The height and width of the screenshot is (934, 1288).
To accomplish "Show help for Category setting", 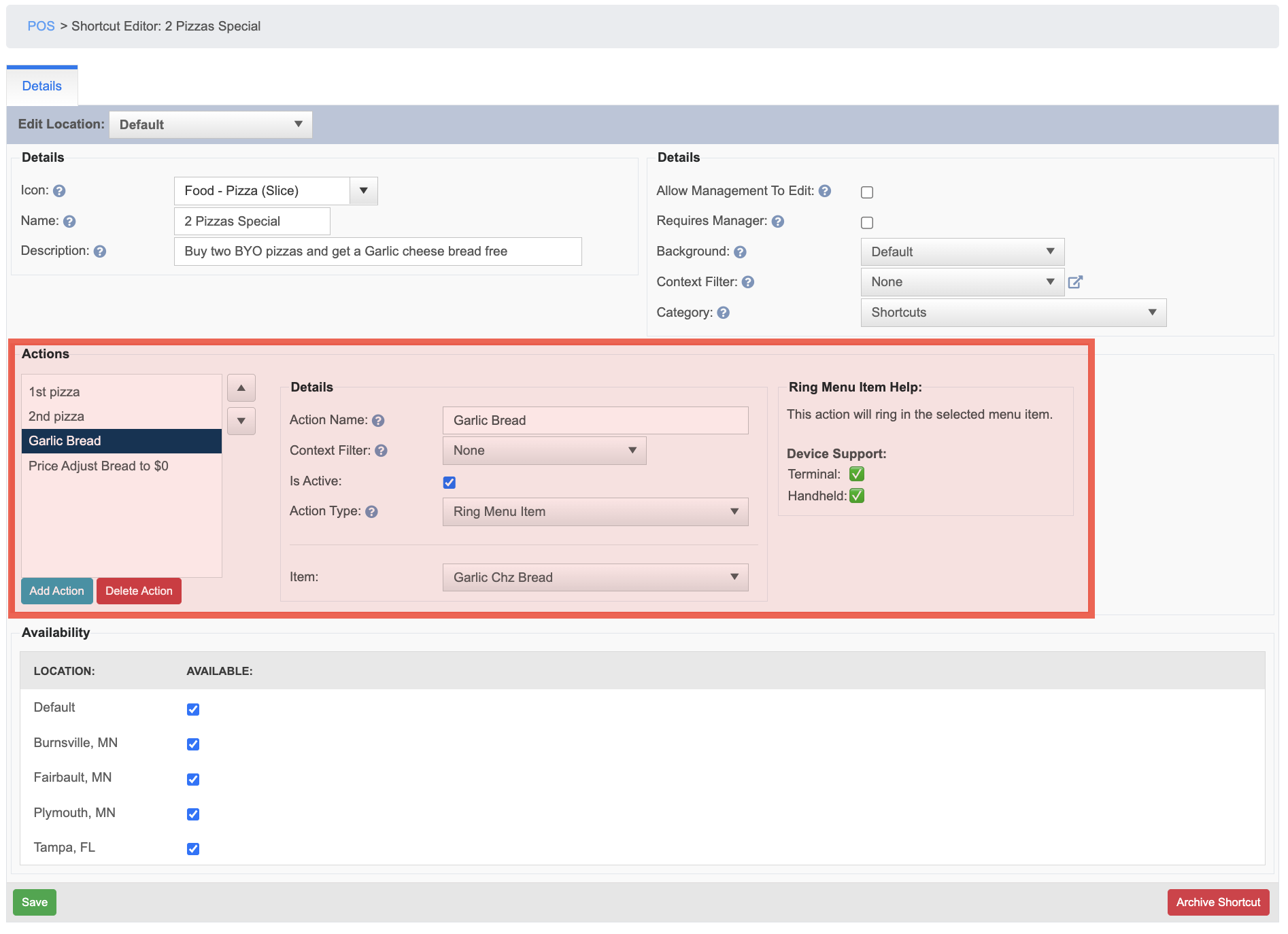I will tap(724, 313).
